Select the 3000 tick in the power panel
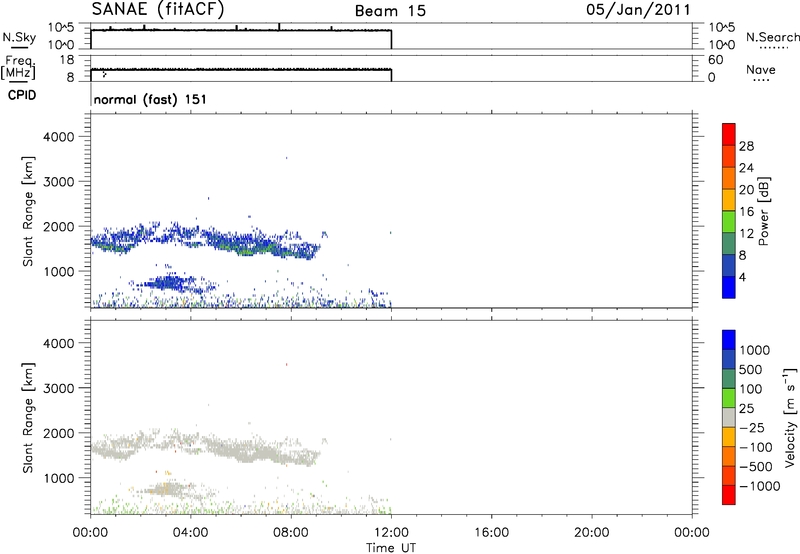Screen dimensions: 800x554 tap(58, 182)
